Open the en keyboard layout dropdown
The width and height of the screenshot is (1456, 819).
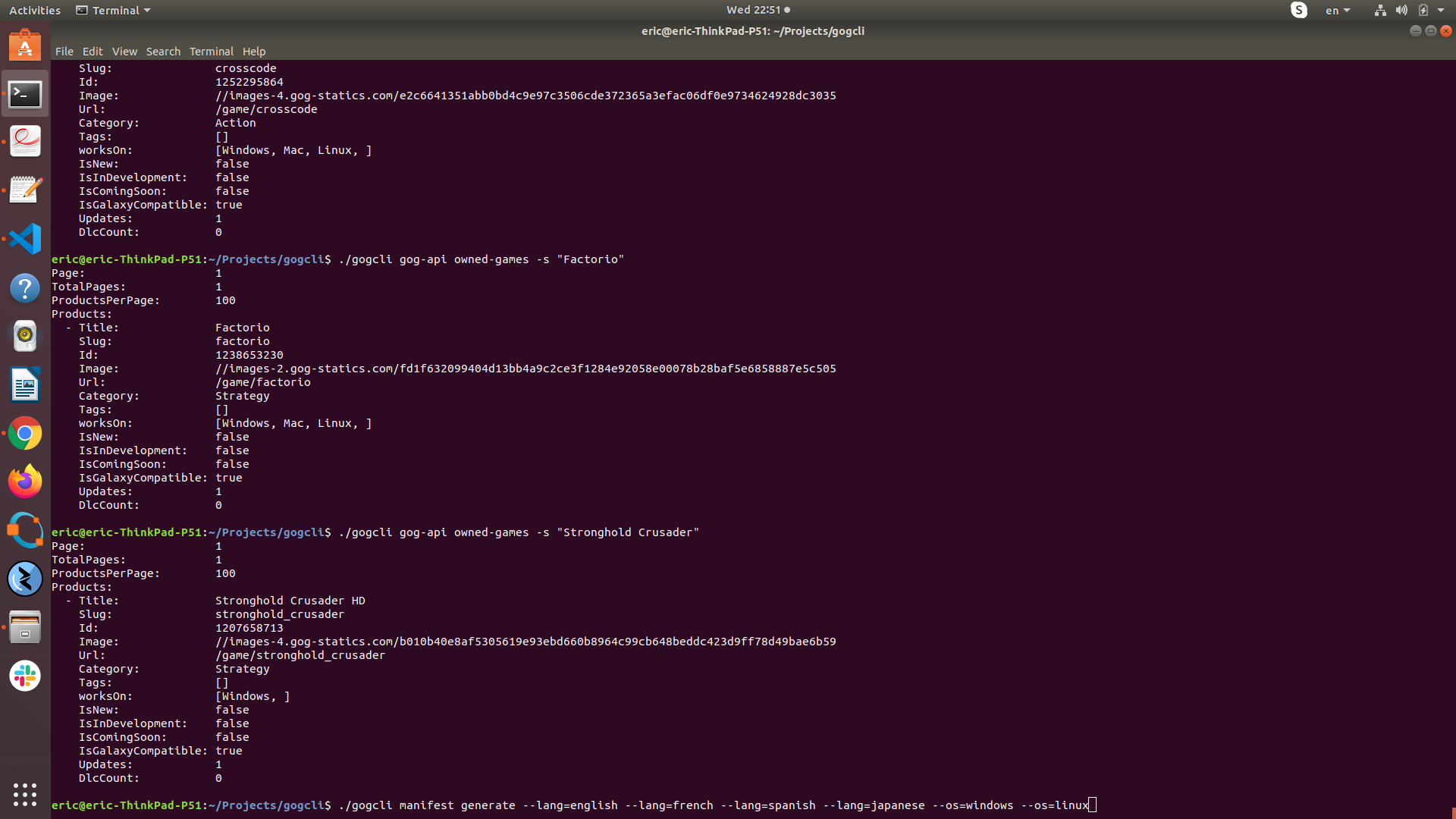[1338, 10]
